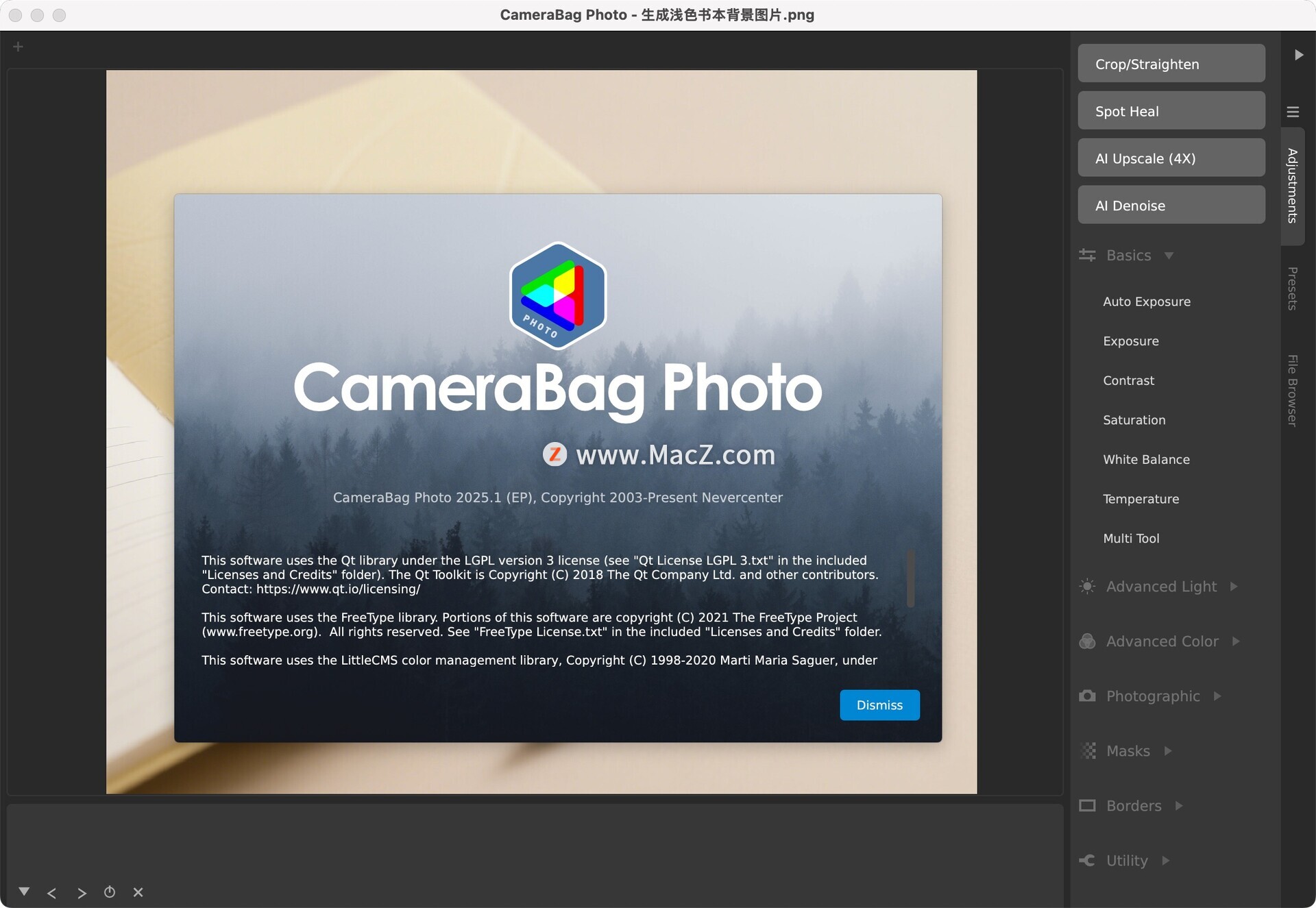Add the Contrast adjustment

(1128, 380)
